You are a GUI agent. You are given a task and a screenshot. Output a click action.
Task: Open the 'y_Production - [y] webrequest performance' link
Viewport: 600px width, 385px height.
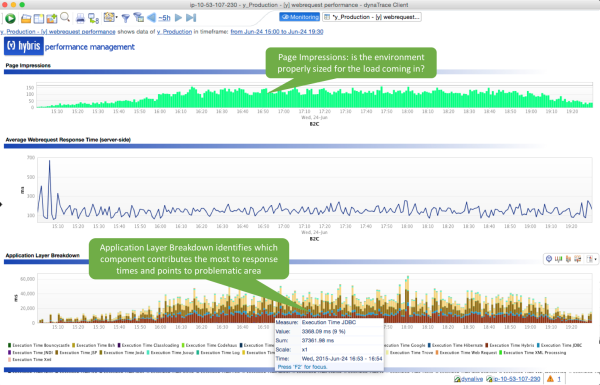58,32
